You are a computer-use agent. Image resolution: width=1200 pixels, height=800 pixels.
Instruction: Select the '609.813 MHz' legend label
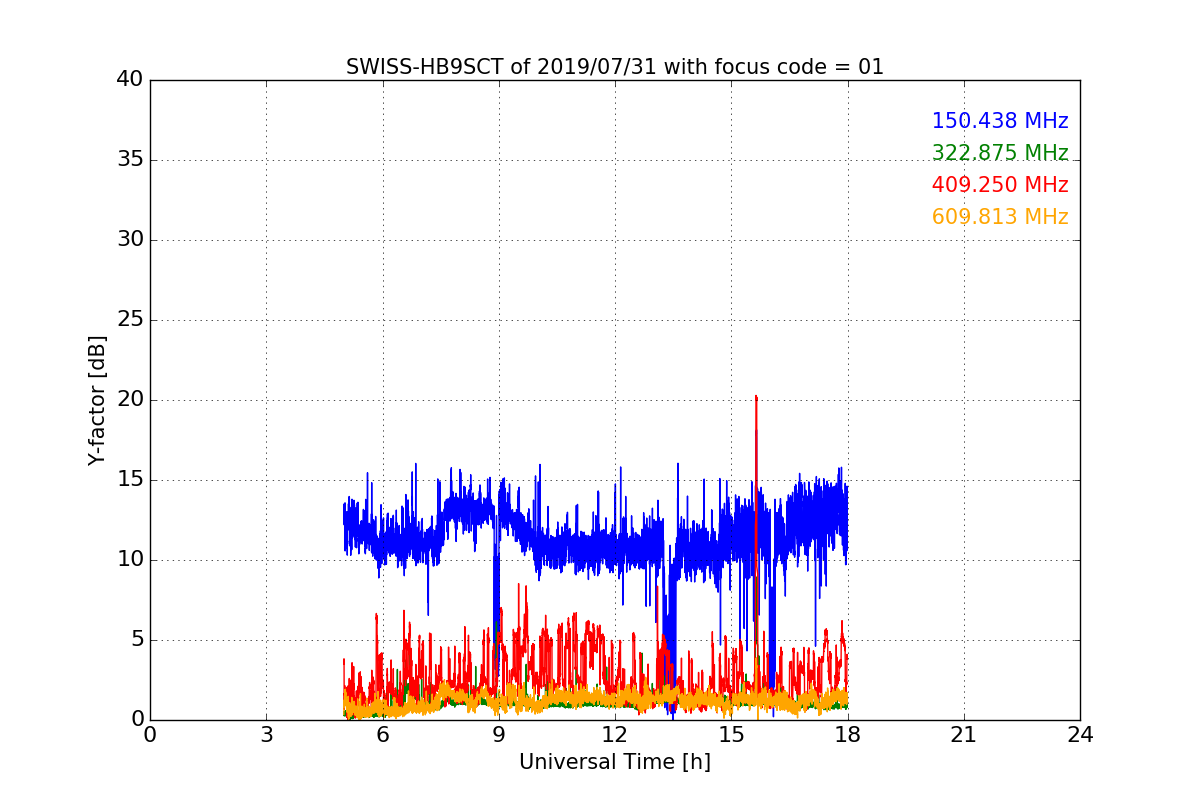pos(1000,217)
